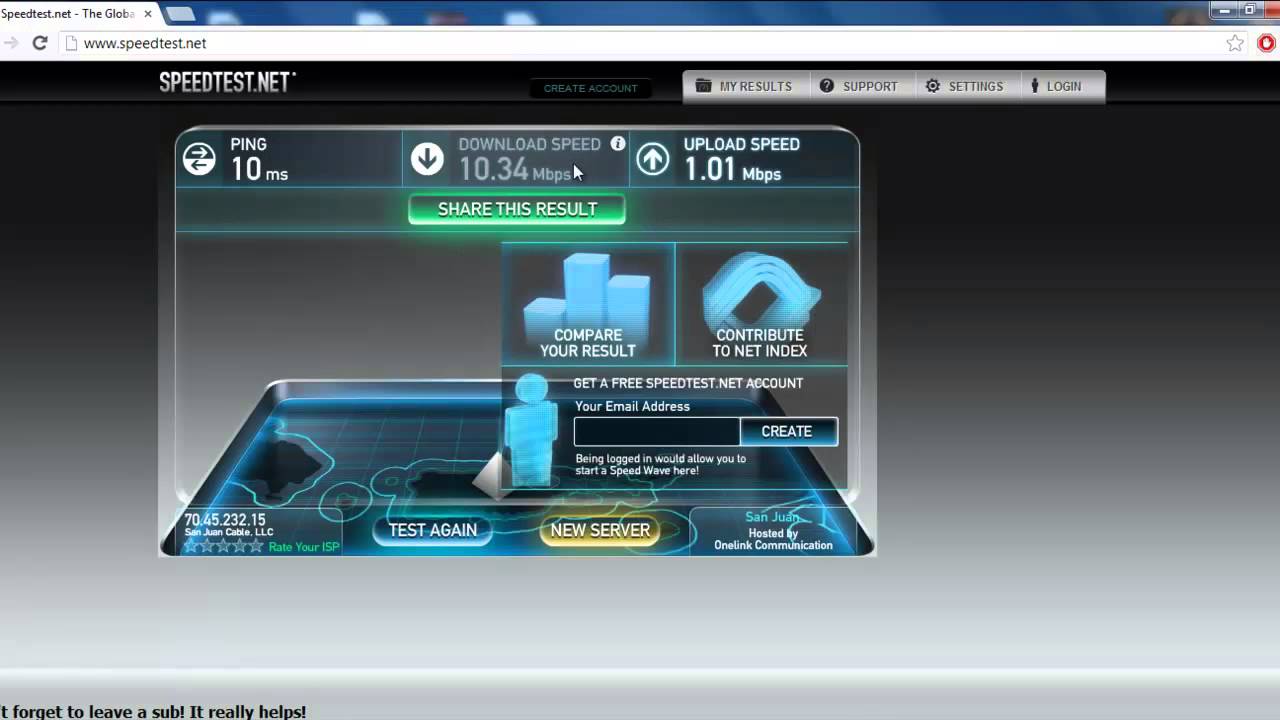Click Create next to email field
1280x720 pixels.
click(x=788, y=431)
